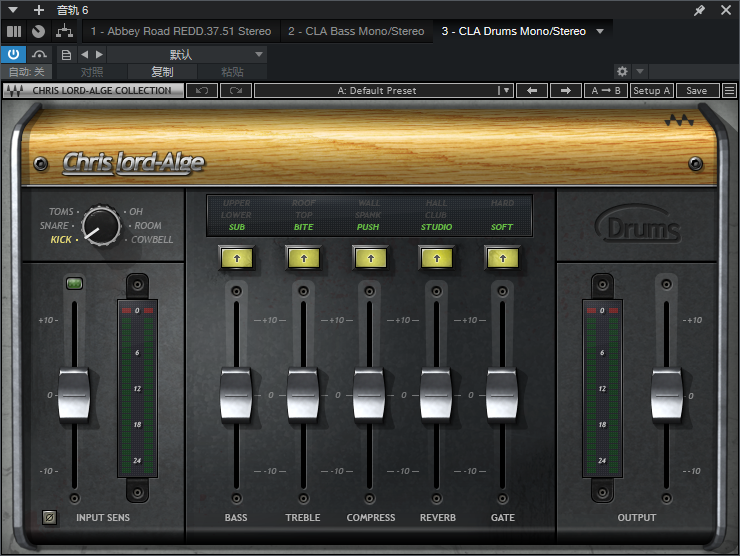Image resolution: width=740 pixels, height=556 pixels.
Task: Click the green input sensitivity LED
Action: tap(75, 284)
